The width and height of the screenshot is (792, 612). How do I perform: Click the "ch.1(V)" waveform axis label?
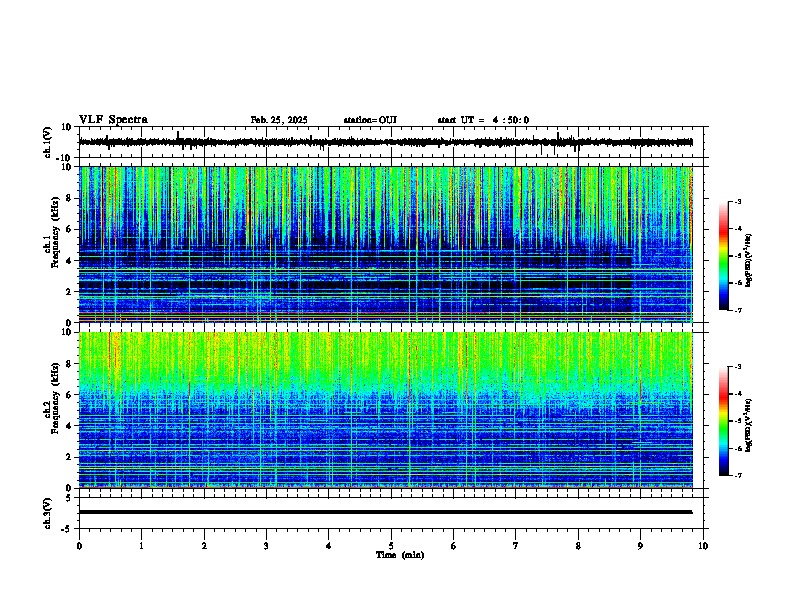point(48,142)
